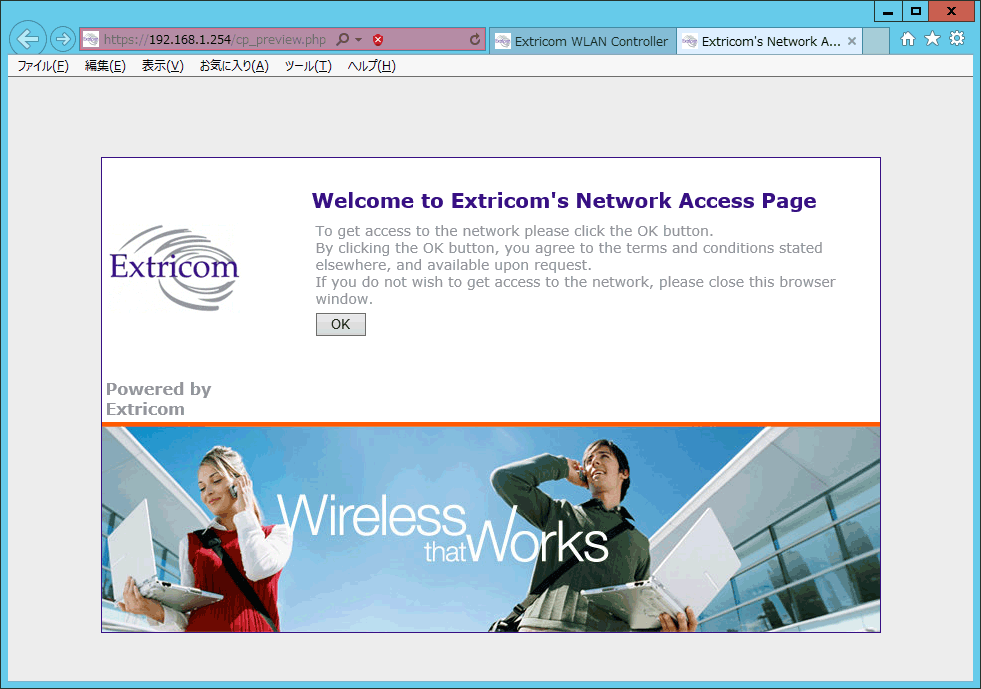
Task: Go to the browser Home page icon
Action: point(908,39)
